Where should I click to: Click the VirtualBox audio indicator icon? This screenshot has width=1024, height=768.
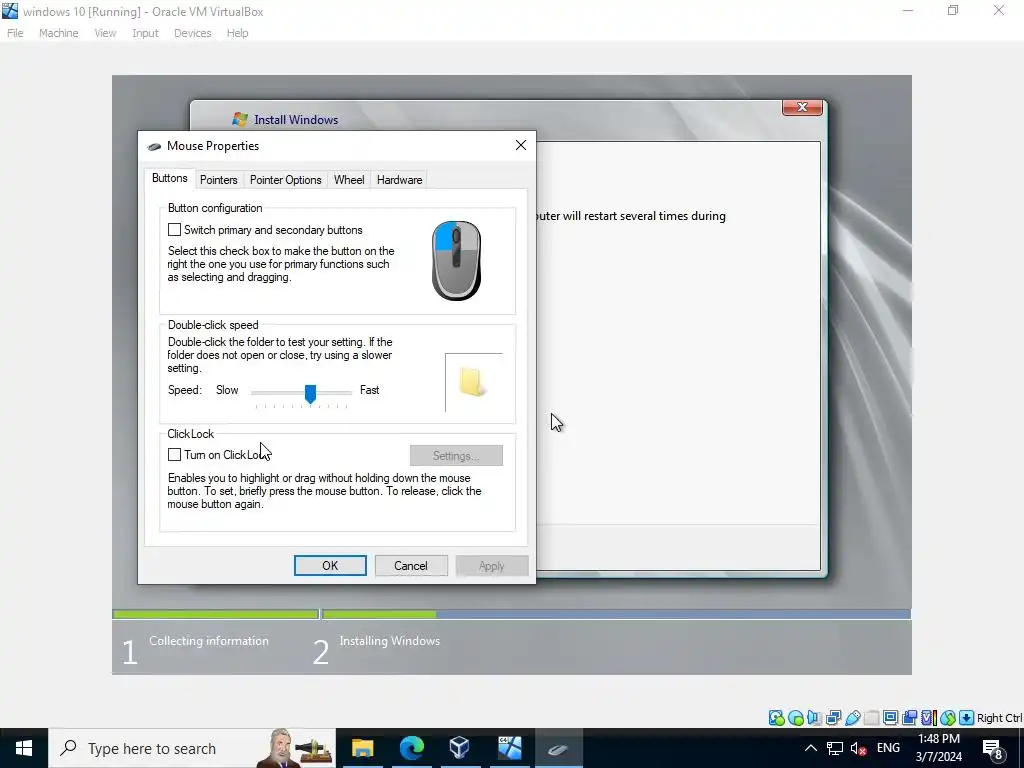click(x=814, y=718)
